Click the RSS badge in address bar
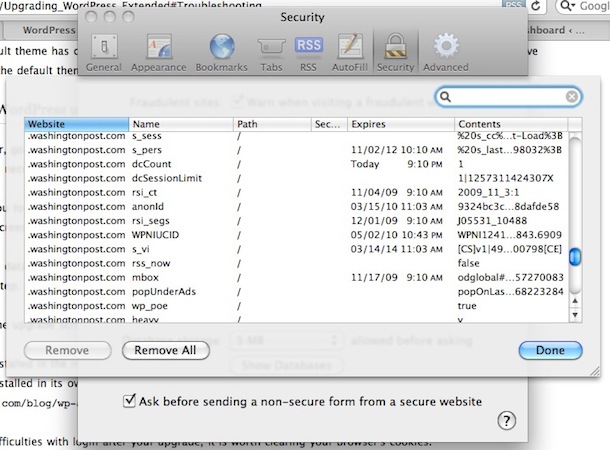The image size is (610, 450). 514,5
